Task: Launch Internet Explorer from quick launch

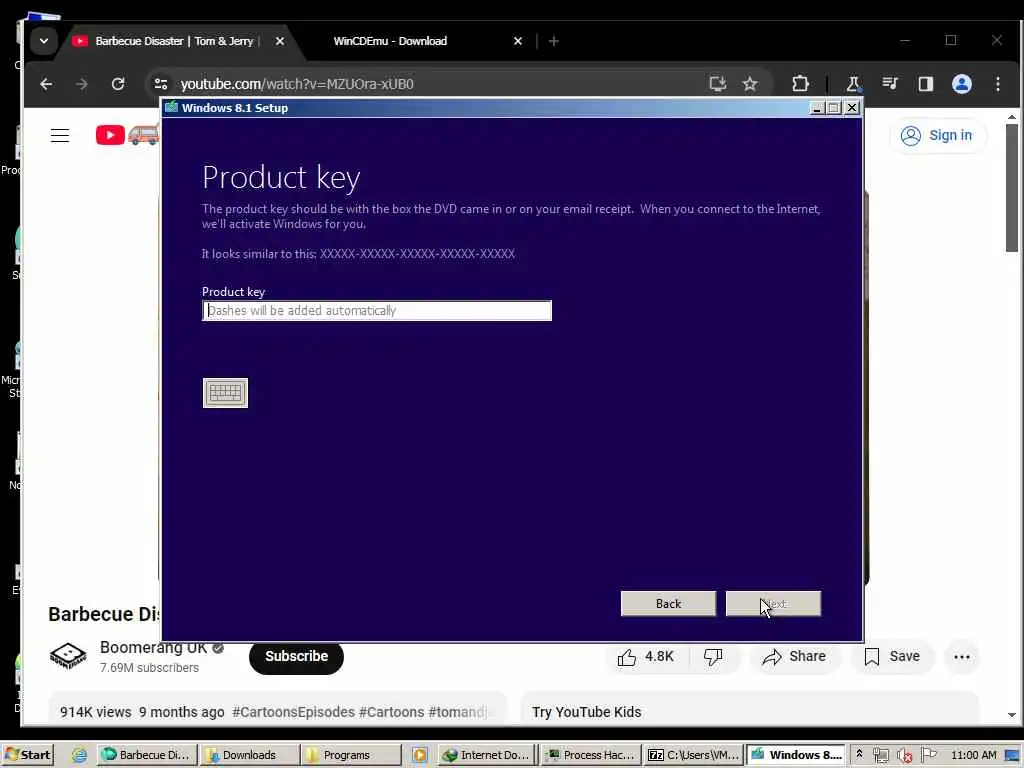Action: click(80, 755)
